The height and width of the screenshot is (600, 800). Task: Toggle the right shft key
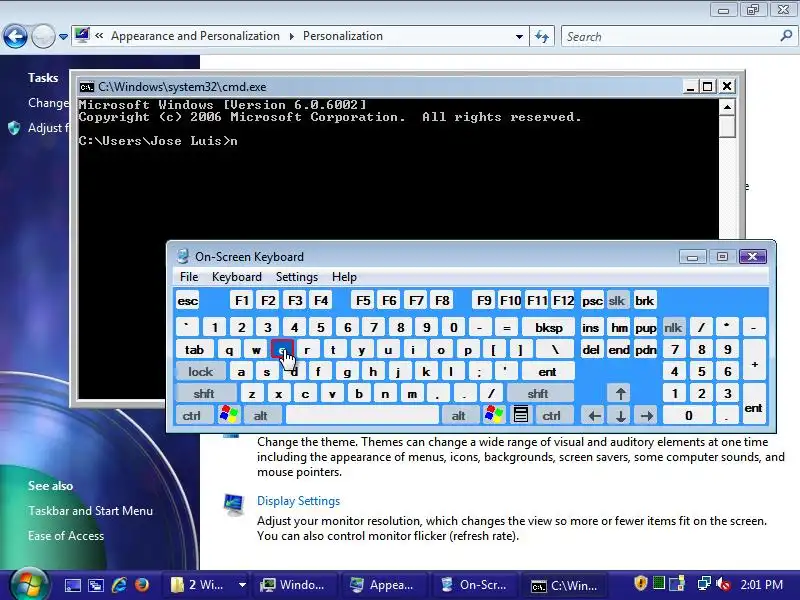(538, 393)
